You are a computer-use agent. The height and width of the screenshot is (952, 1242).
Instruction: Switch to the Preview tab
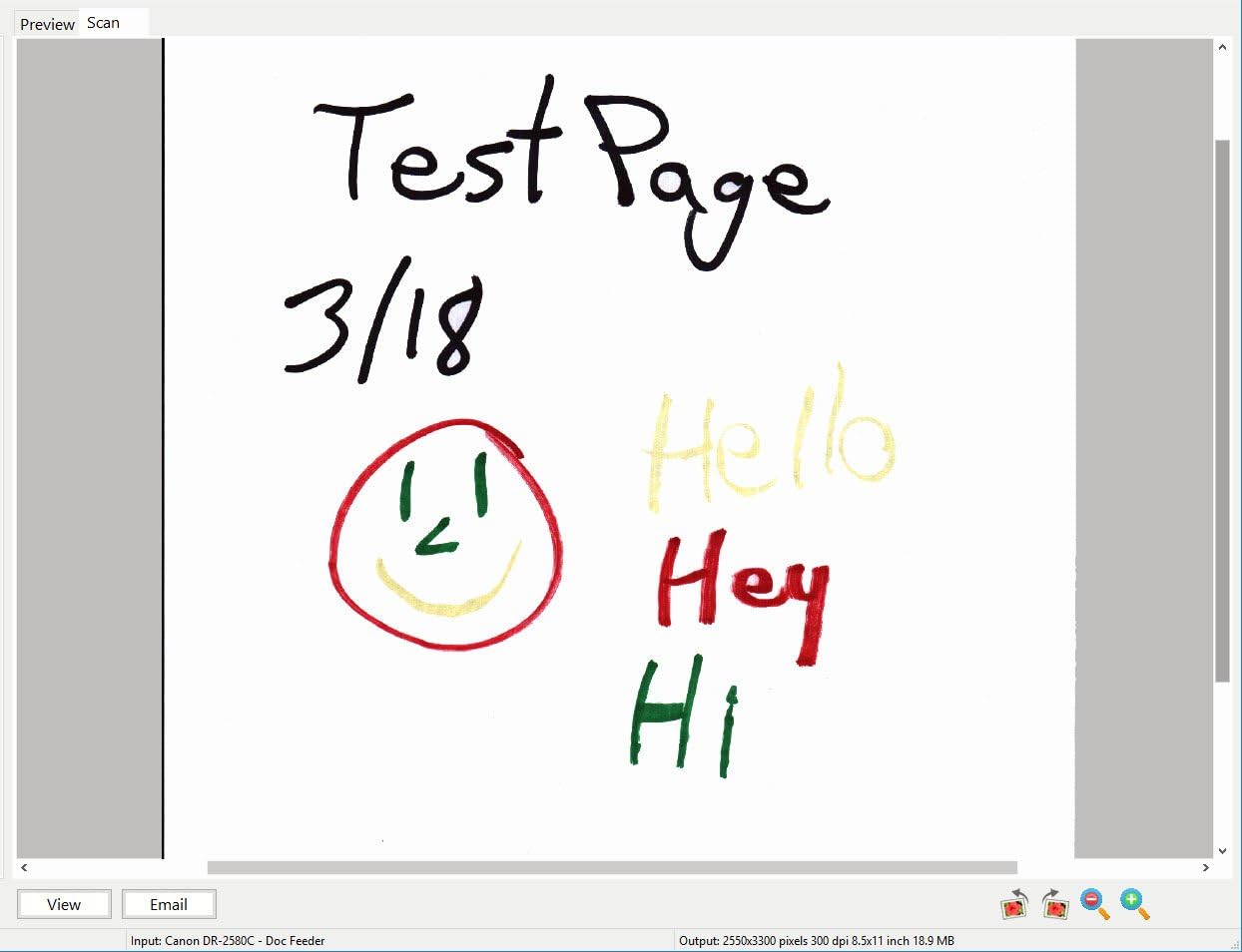(x=47, y=24)
